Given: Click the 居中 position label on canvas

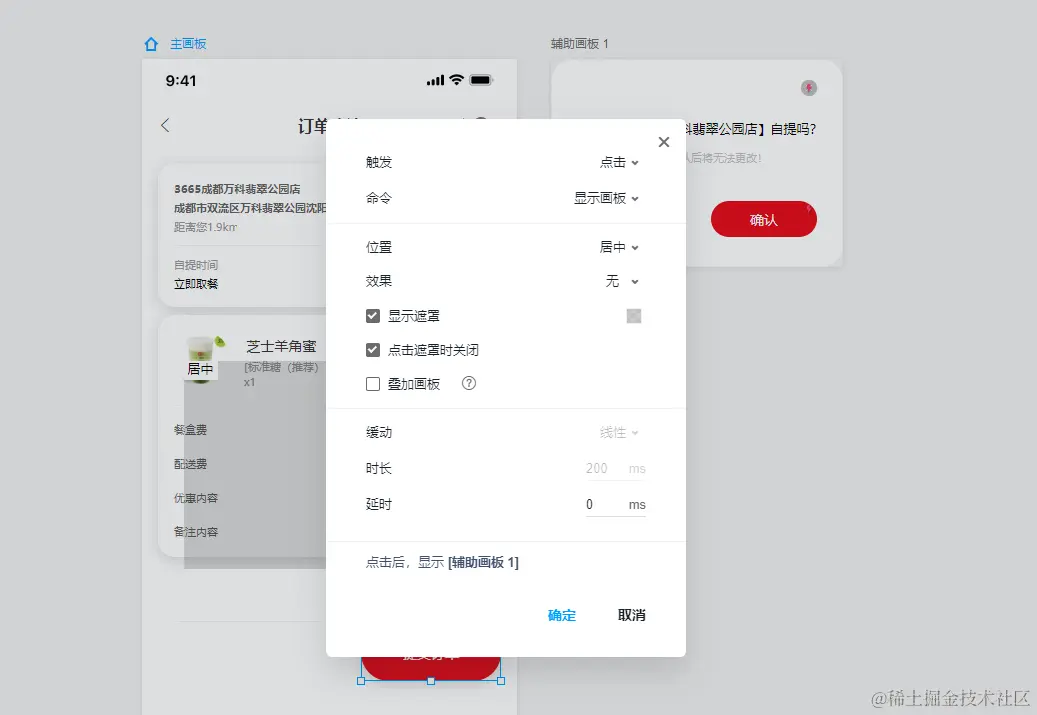Looking at the screenshot, I should [200, 368].
